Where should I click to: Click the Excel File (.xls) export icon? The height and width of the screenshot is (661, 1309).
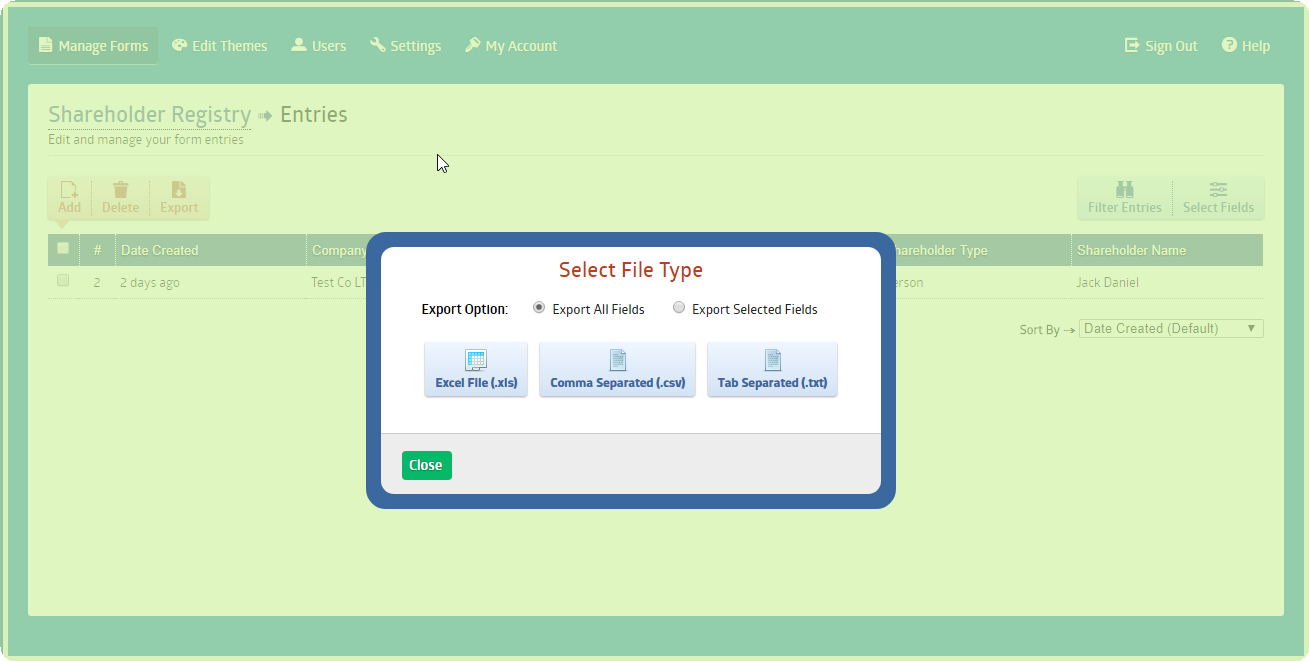pyautogui.click(x=476, y=361)
